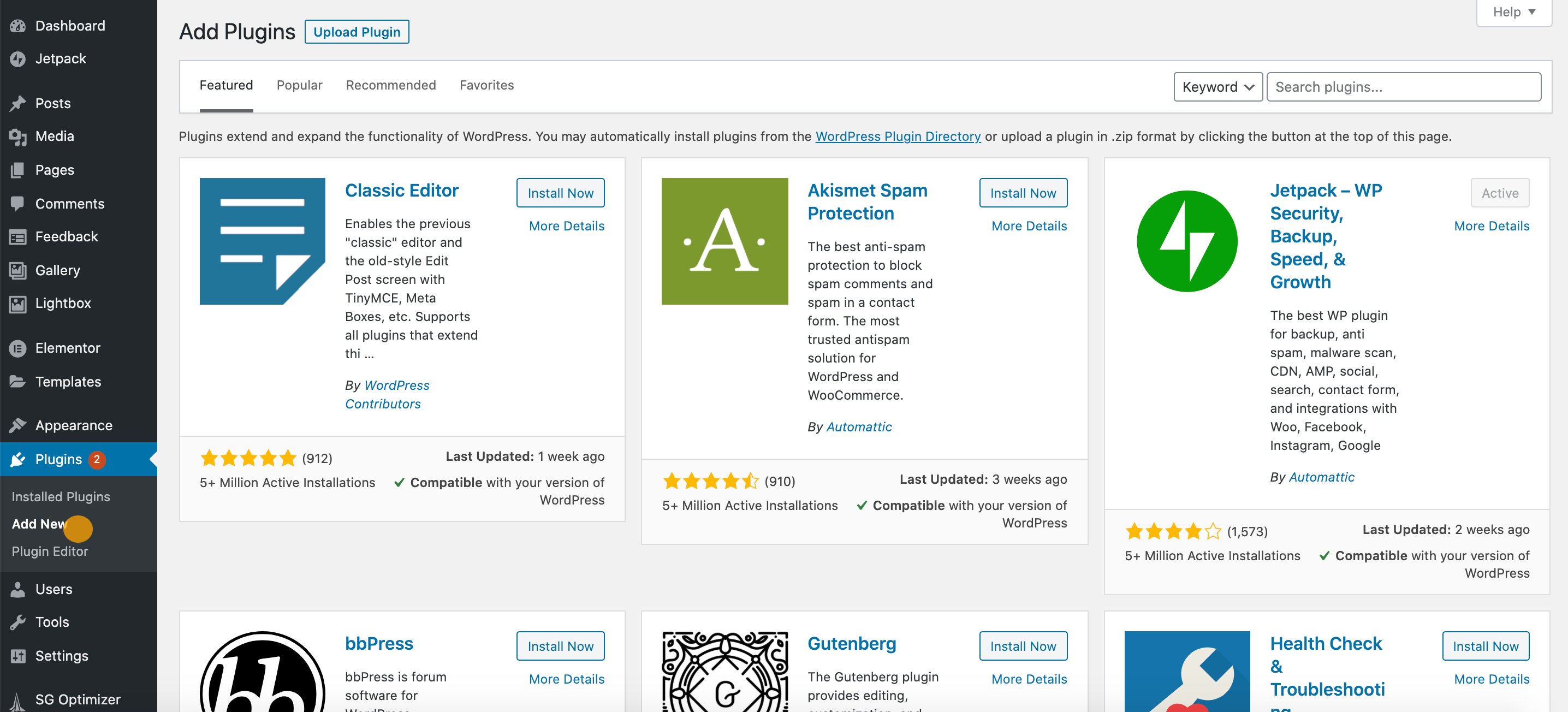
Task: Click the Plugins plug icon
Action: [17, 459]
